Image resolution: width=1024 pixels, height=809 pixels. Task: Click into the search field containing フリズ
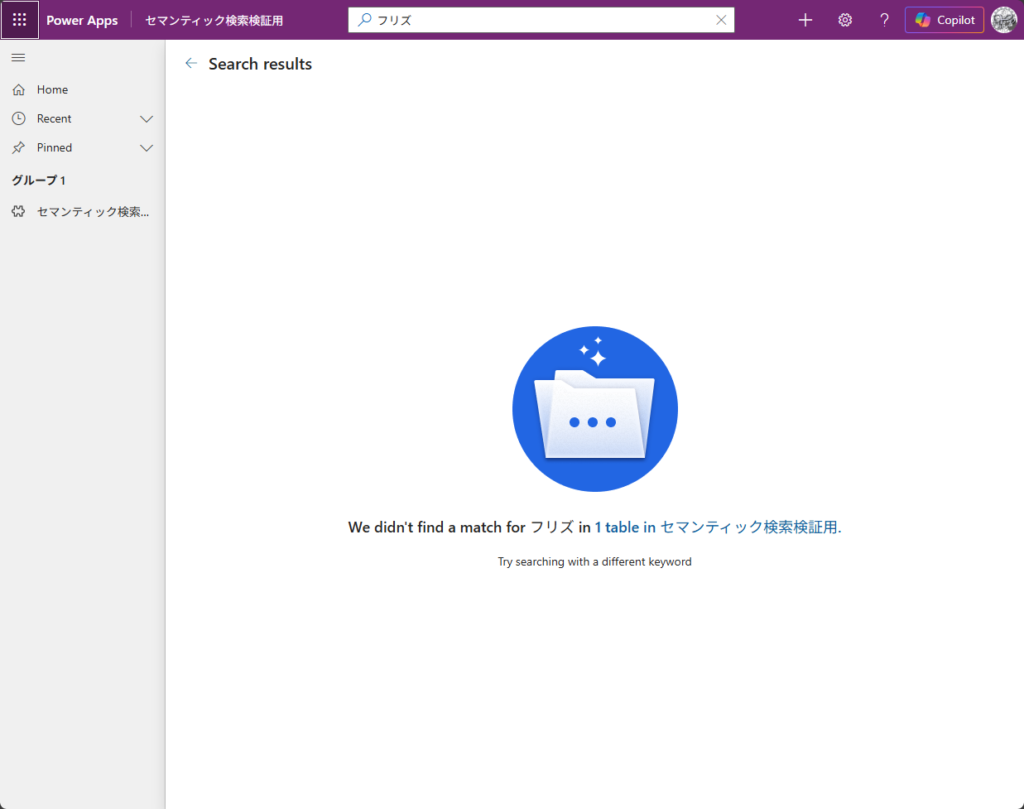coord(540,20)
